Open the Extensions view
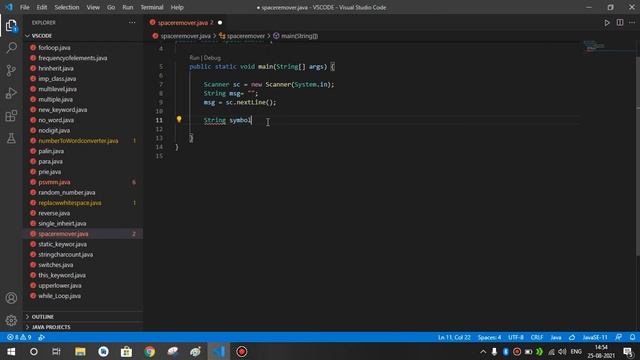The width and height of the screenshot is (640, 360). 11,116
